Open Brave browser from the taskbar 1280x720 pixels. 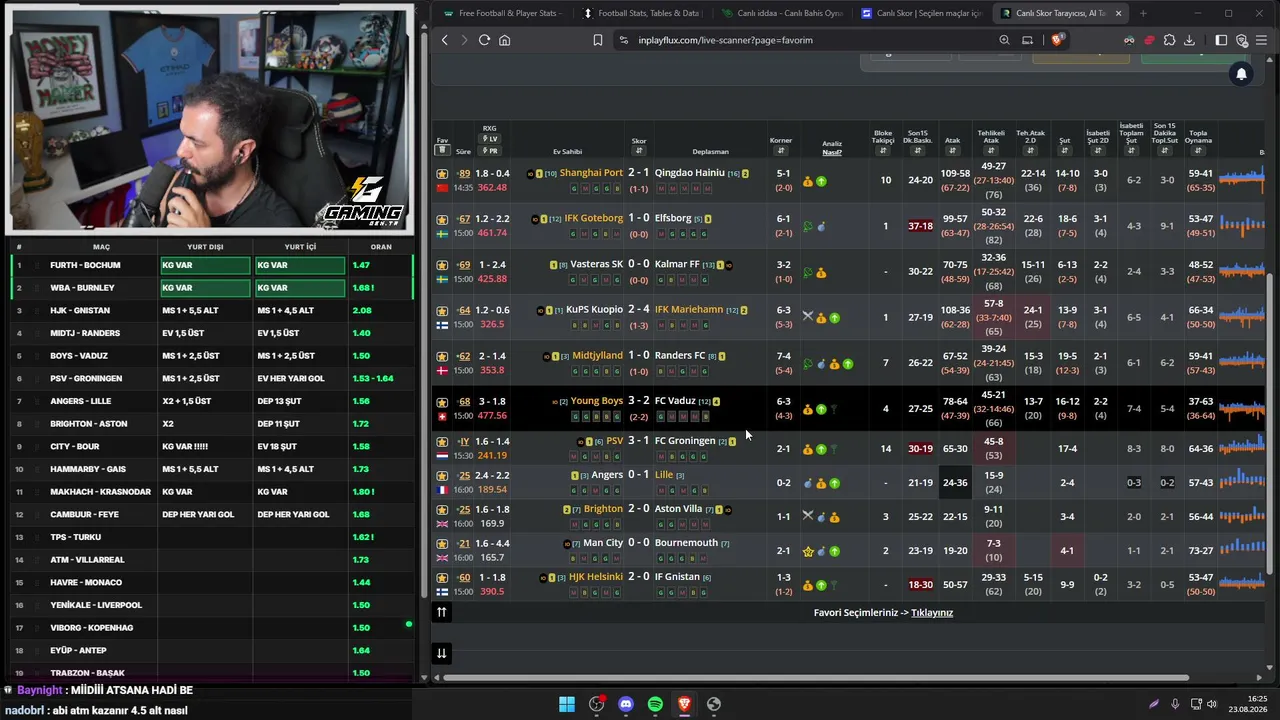click(x=684, y=704)
